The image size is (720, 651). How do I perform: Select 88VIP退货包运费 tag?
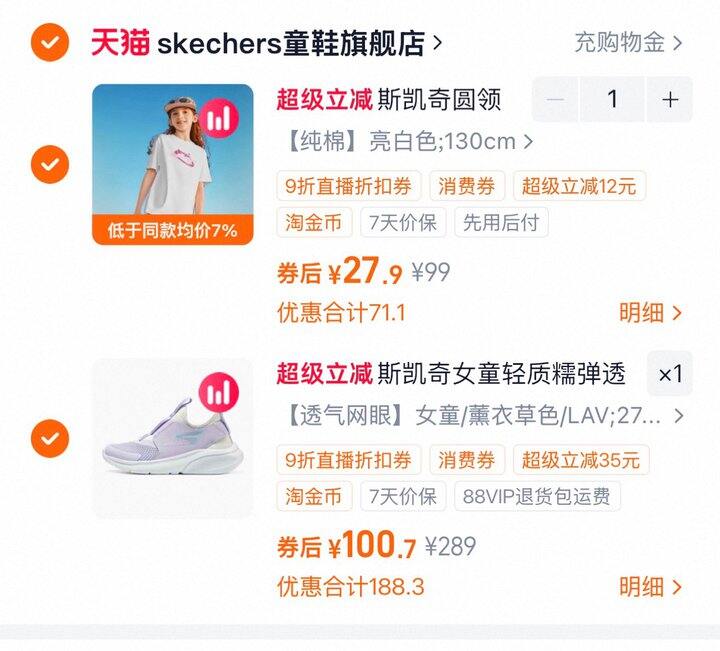pos(537,496)
